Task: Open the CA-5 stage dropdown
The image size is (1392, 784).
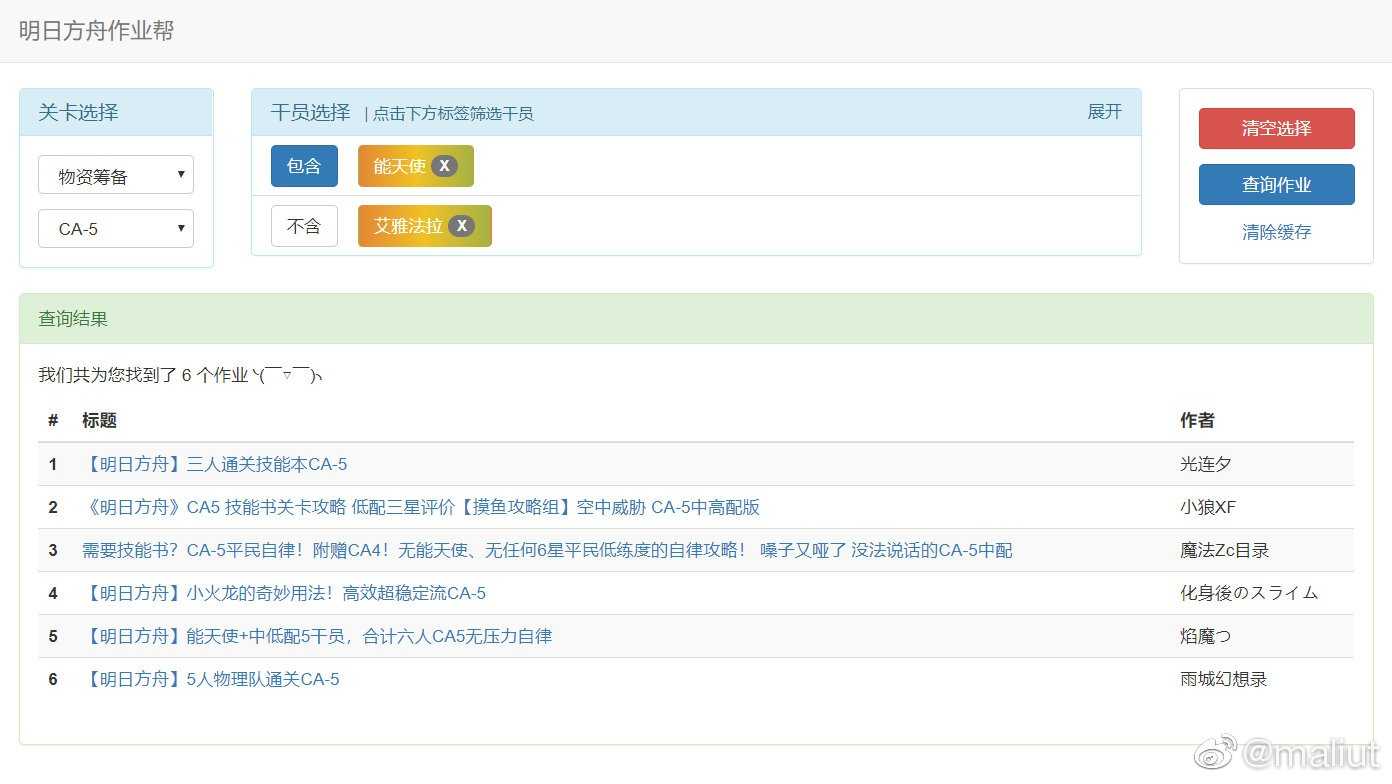Action: (116, 229)
